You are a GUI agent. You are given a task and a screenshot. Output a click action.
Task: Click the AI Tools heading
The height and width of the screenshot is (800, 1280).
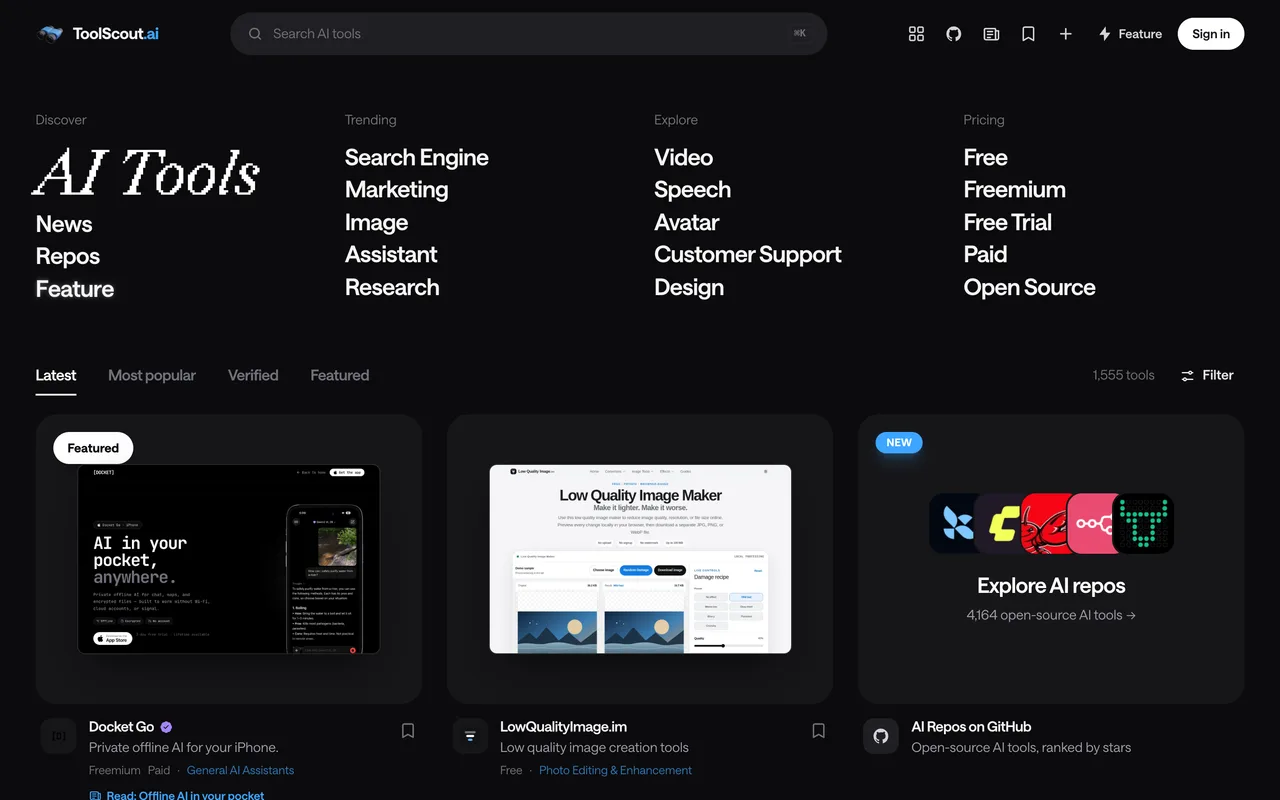148,172
